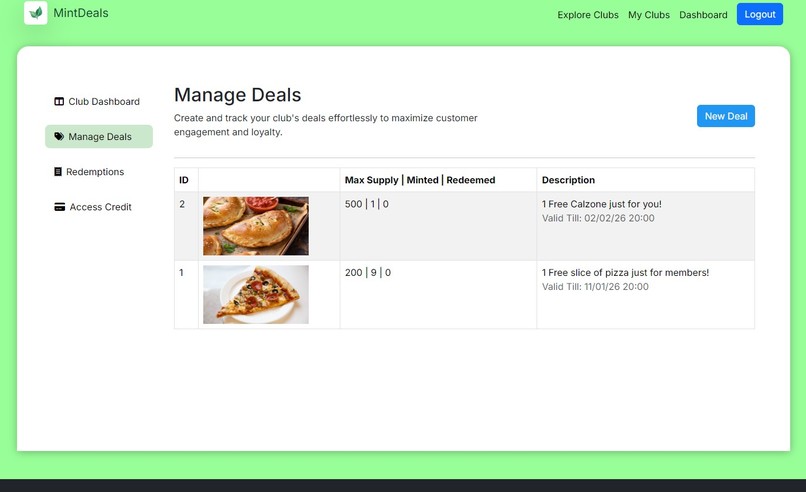
Task: Click the subtitle about creating and tracking deals
Action: point(325,125)
